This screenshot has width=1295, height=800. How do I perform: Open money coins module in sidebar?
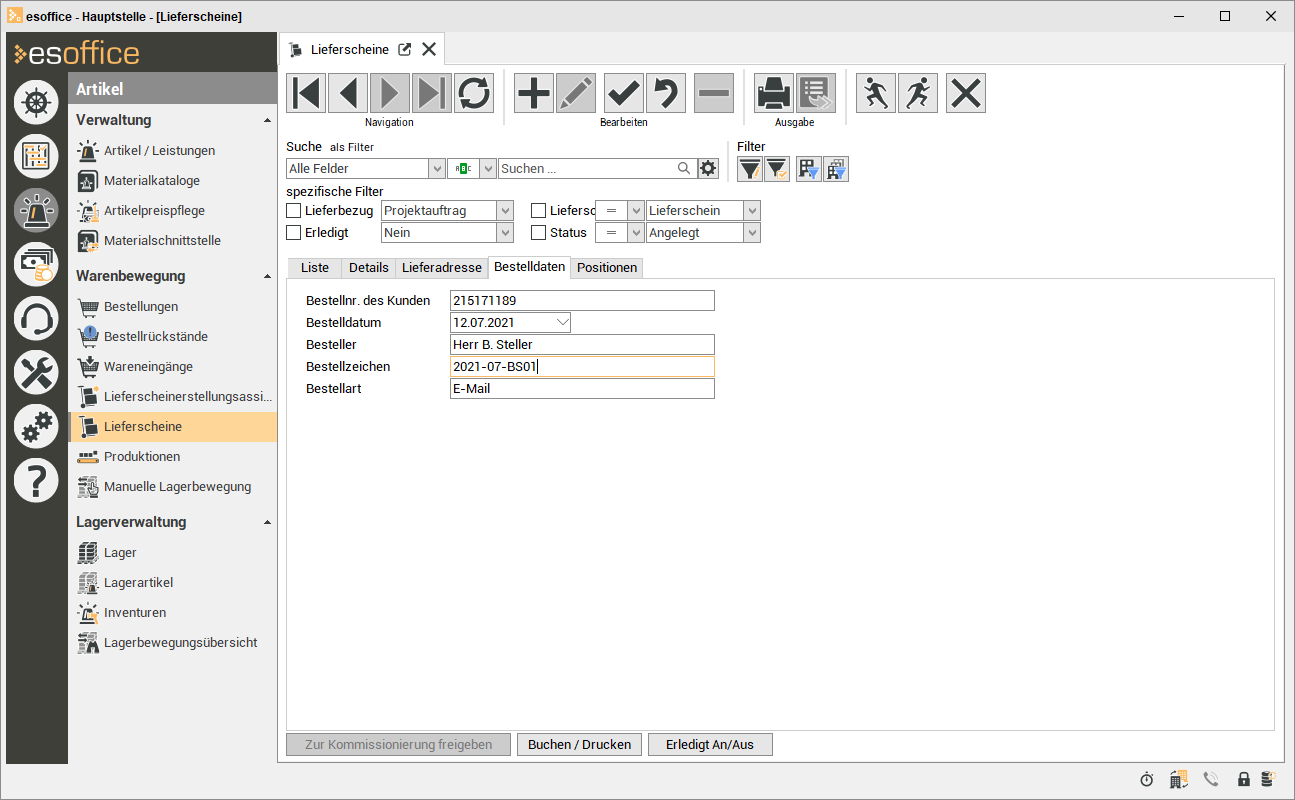[x=36, y=264]
